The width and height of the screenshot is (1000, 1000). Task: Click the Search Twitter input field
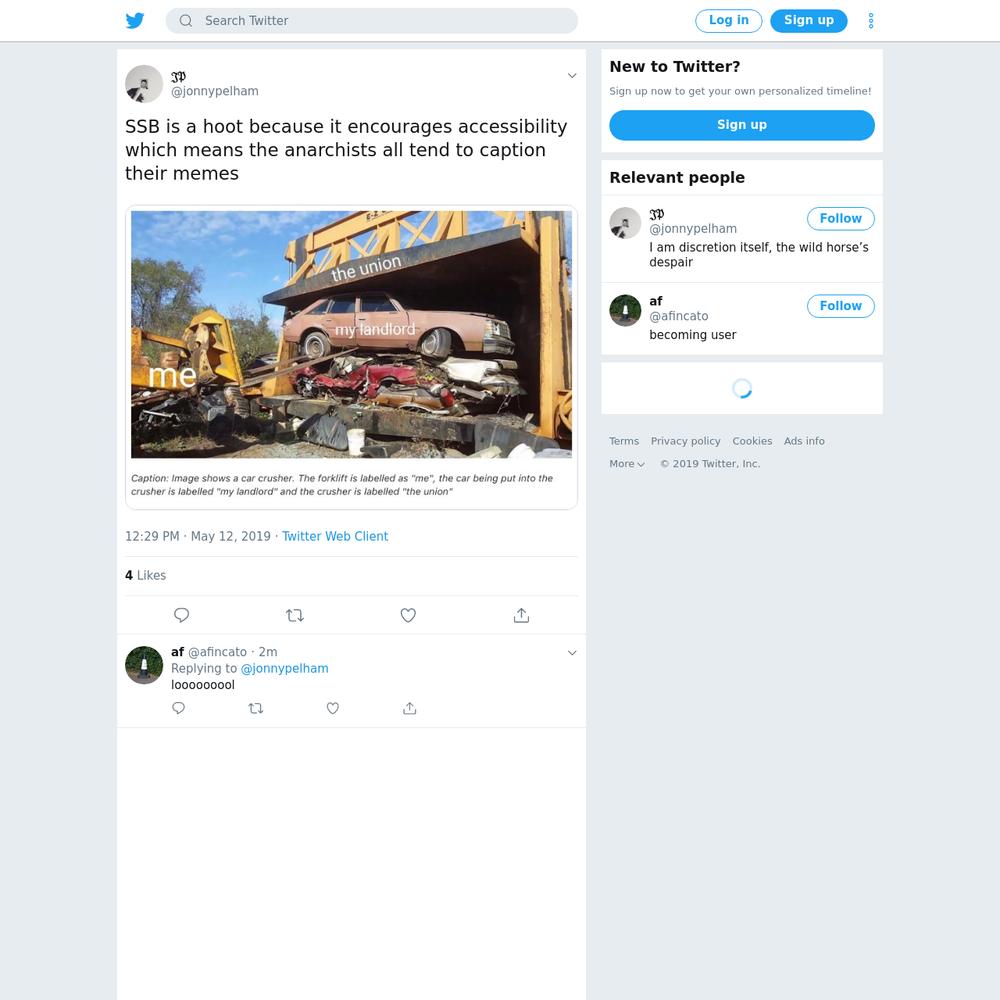pyautogui.click(x=372, y=20)
